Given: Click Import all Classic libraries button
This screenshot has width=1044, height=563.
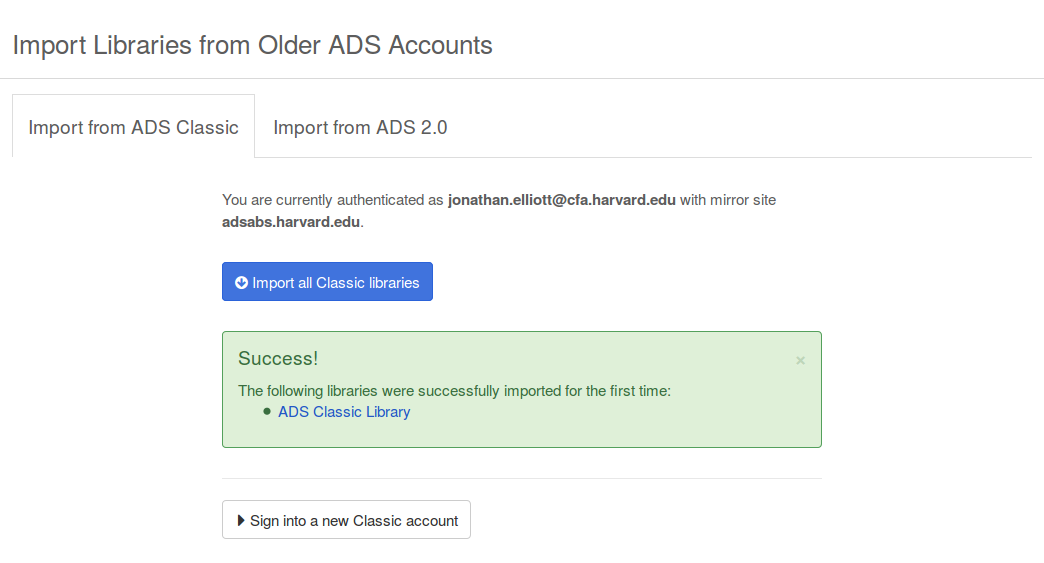Looking at the screenshot, I should coord(327,282).
